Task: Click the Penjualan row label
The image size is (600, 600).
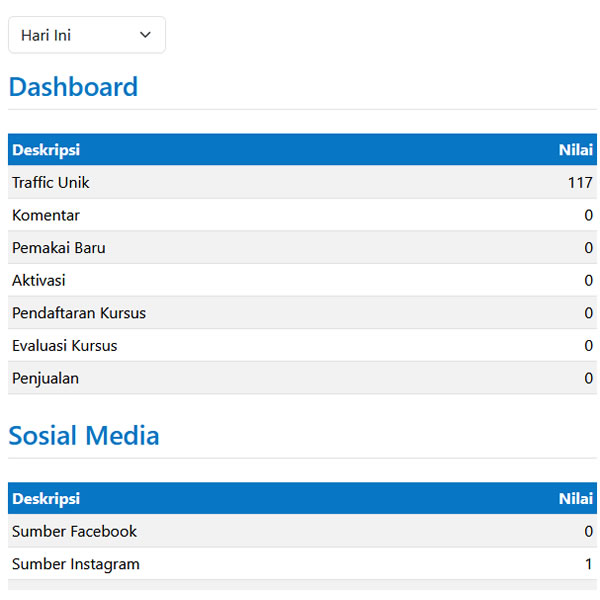Action: point(46,378)
